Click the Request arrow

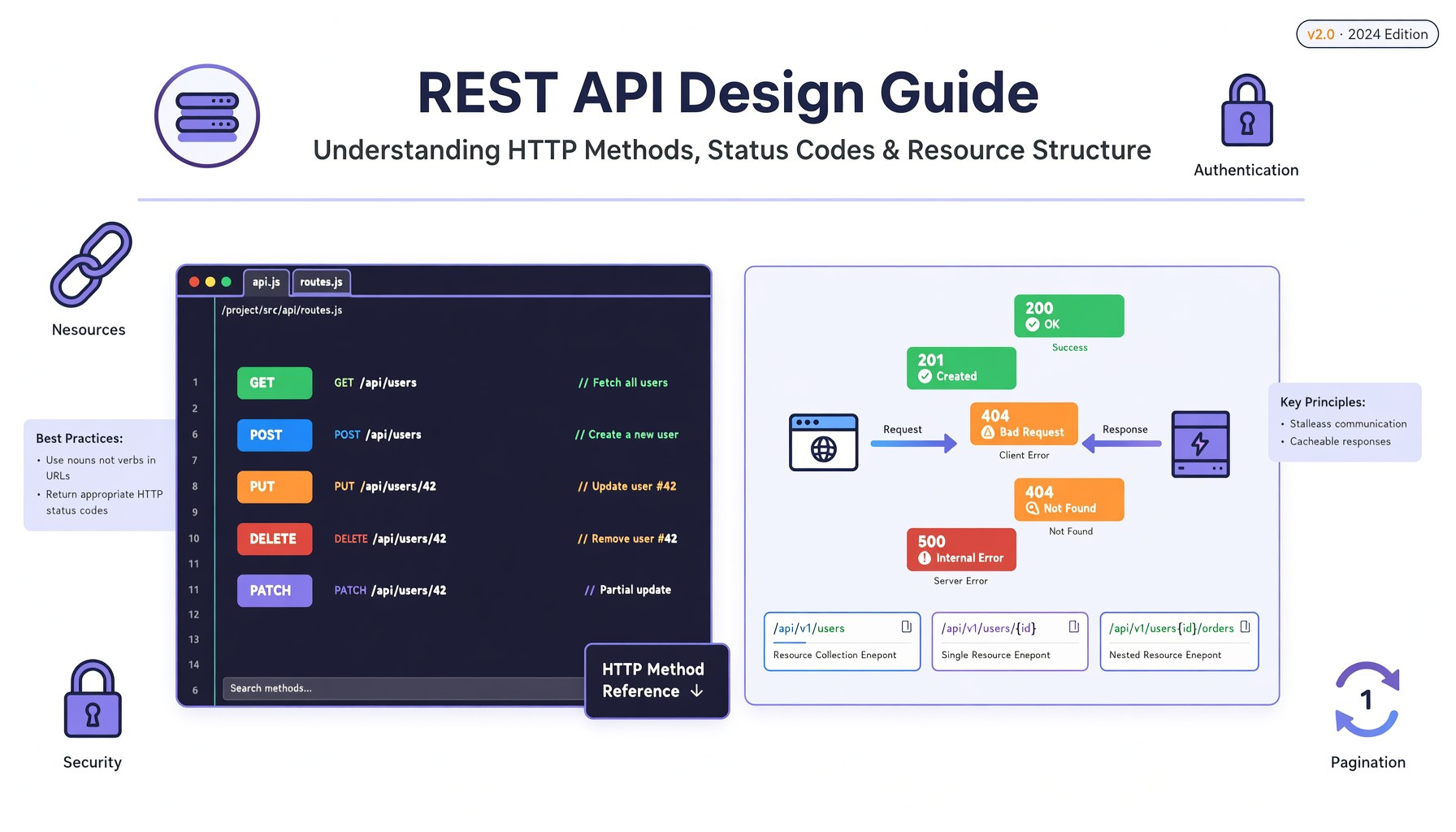coord(913,444)
